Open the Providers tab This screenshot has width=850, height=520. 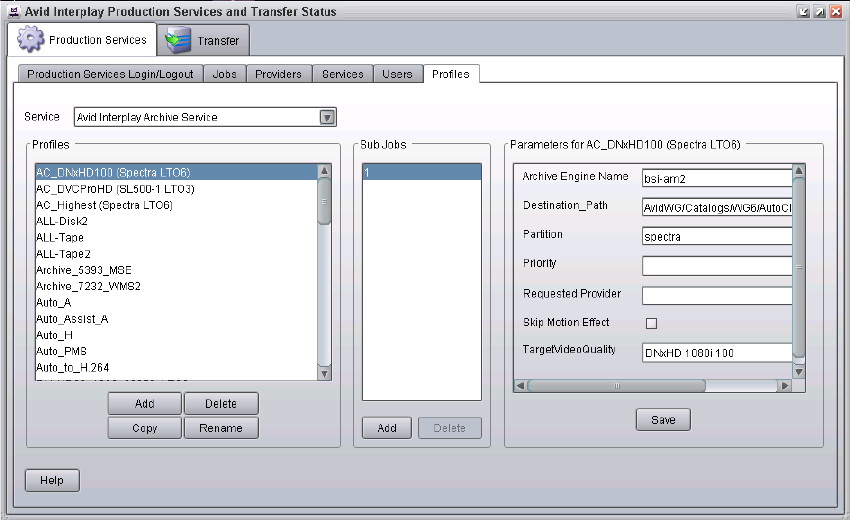[x=279, y=74]
